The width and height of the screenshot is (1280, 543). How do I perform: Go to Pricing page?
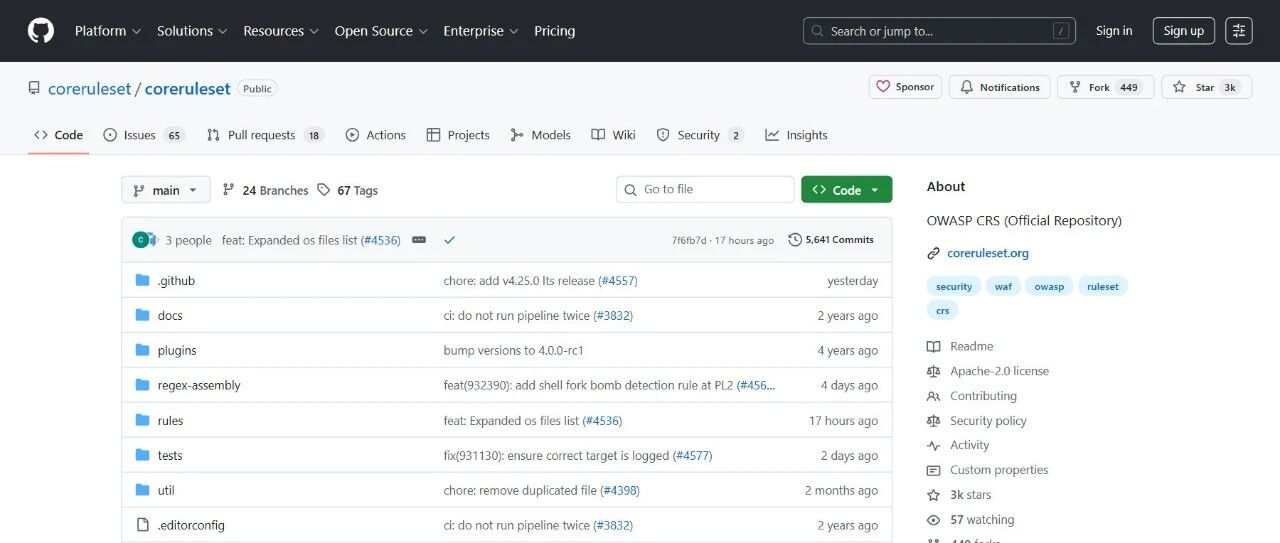(x=554, y=31)
